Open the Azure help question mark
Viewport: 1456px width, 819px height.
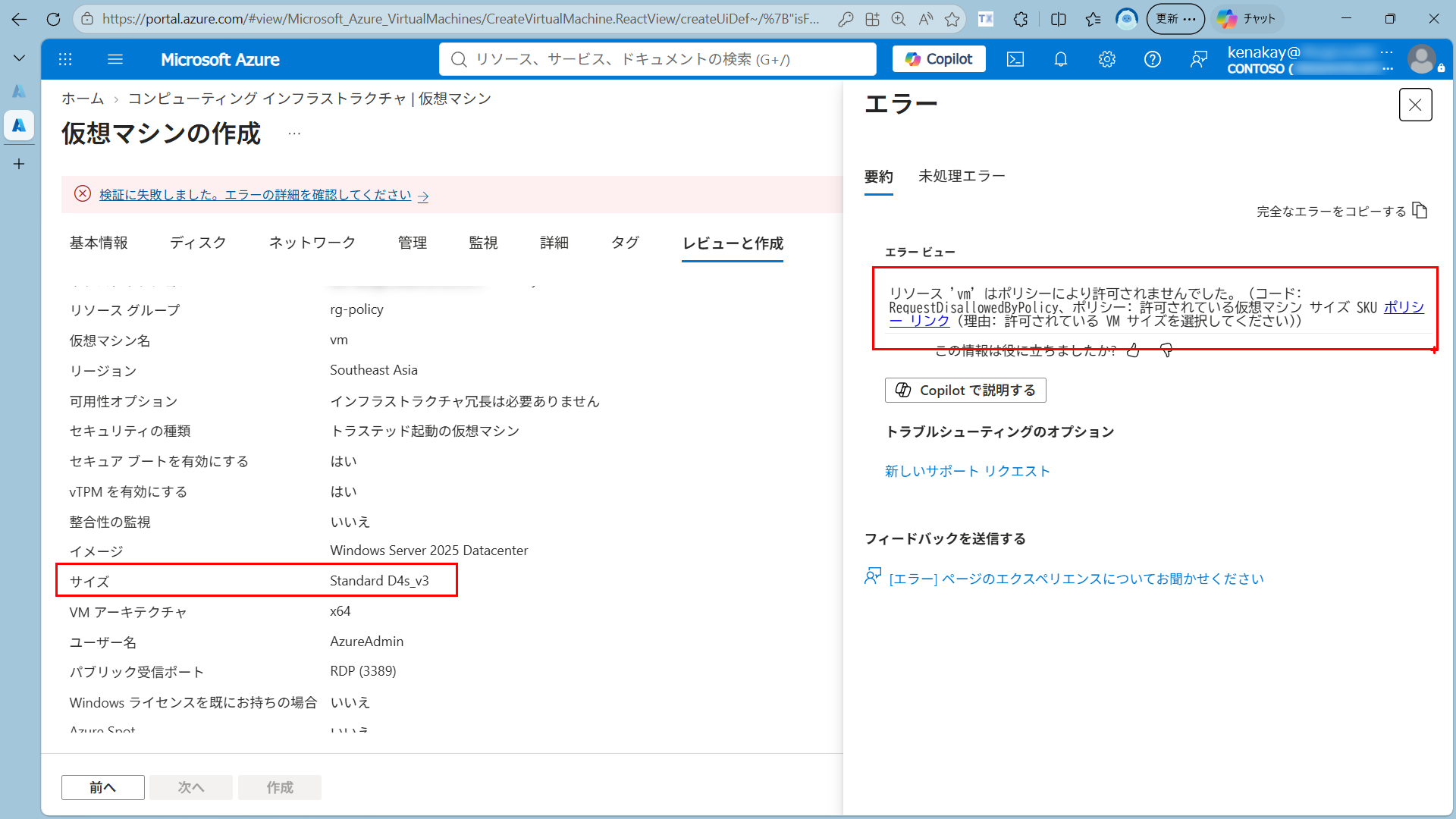(x=1153, y=59)
